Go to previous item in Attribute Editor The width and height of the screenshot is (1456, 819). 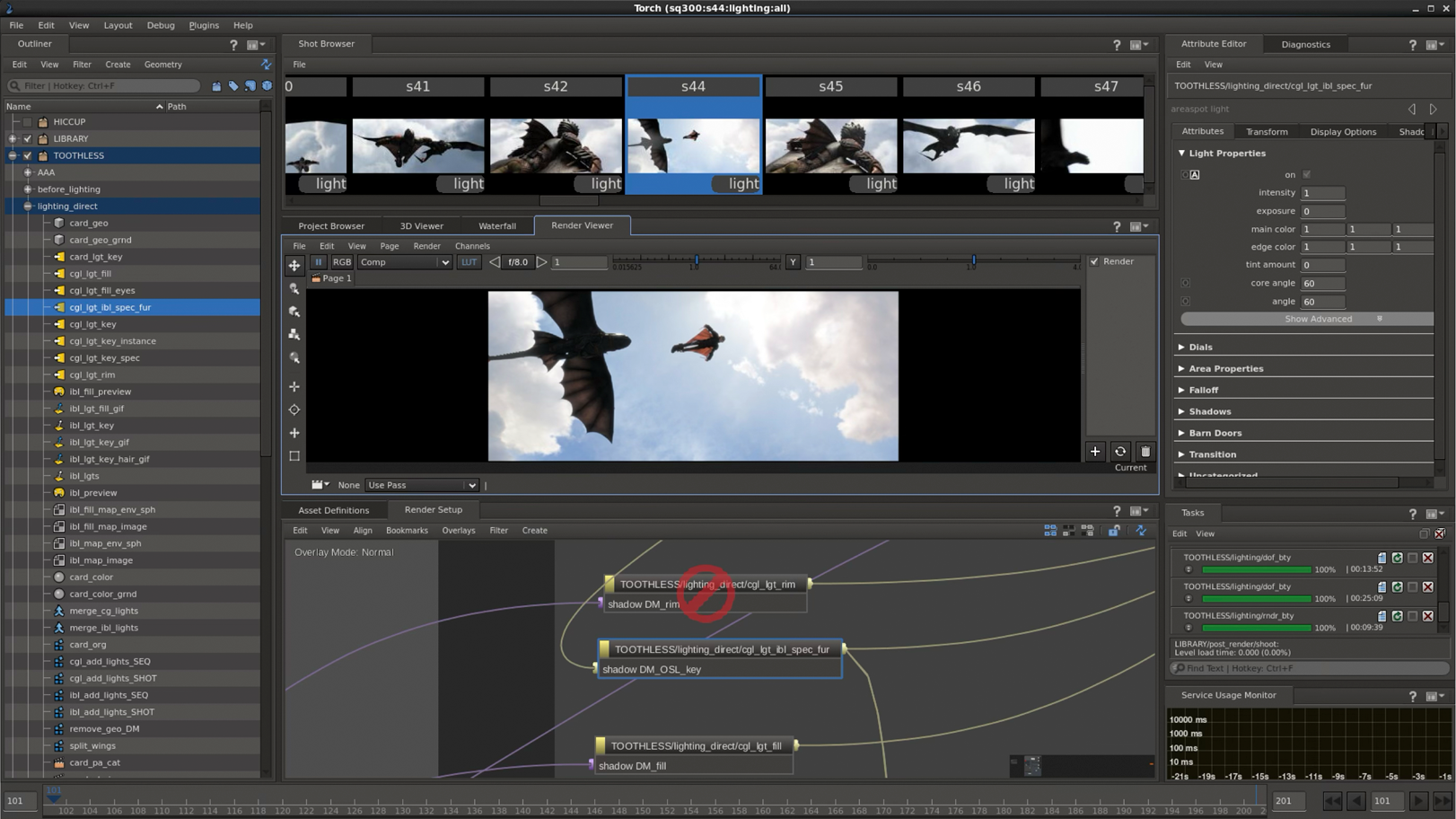click(1412, 110)
